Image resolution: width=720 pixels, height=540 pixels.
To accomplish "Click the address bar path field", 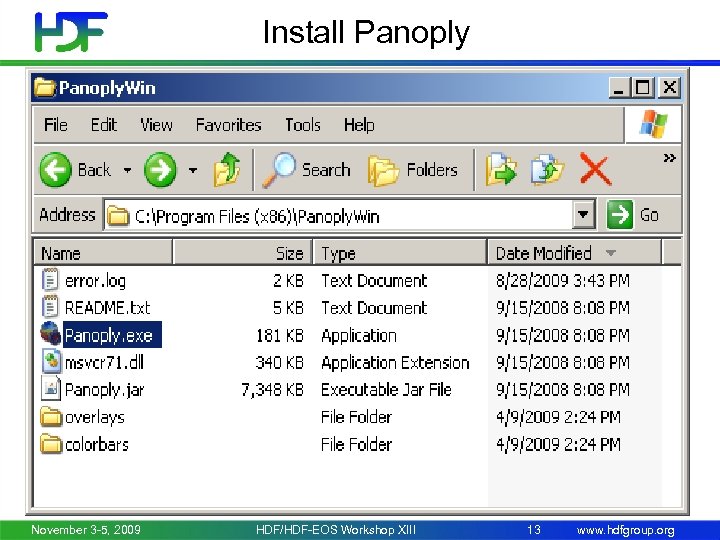I will click(338, 215).
